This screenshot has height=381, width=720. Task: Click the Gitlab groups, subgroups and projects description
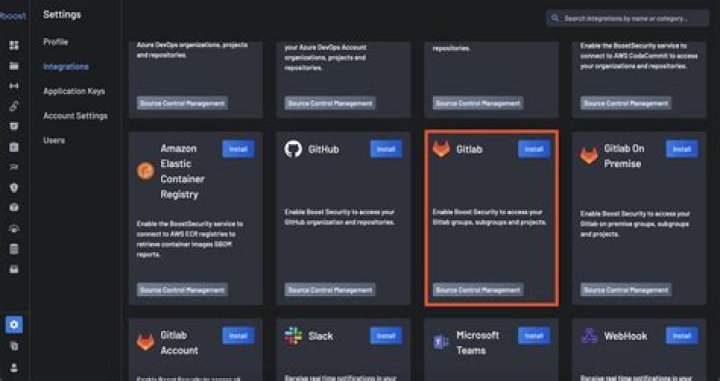coord(489,217)
